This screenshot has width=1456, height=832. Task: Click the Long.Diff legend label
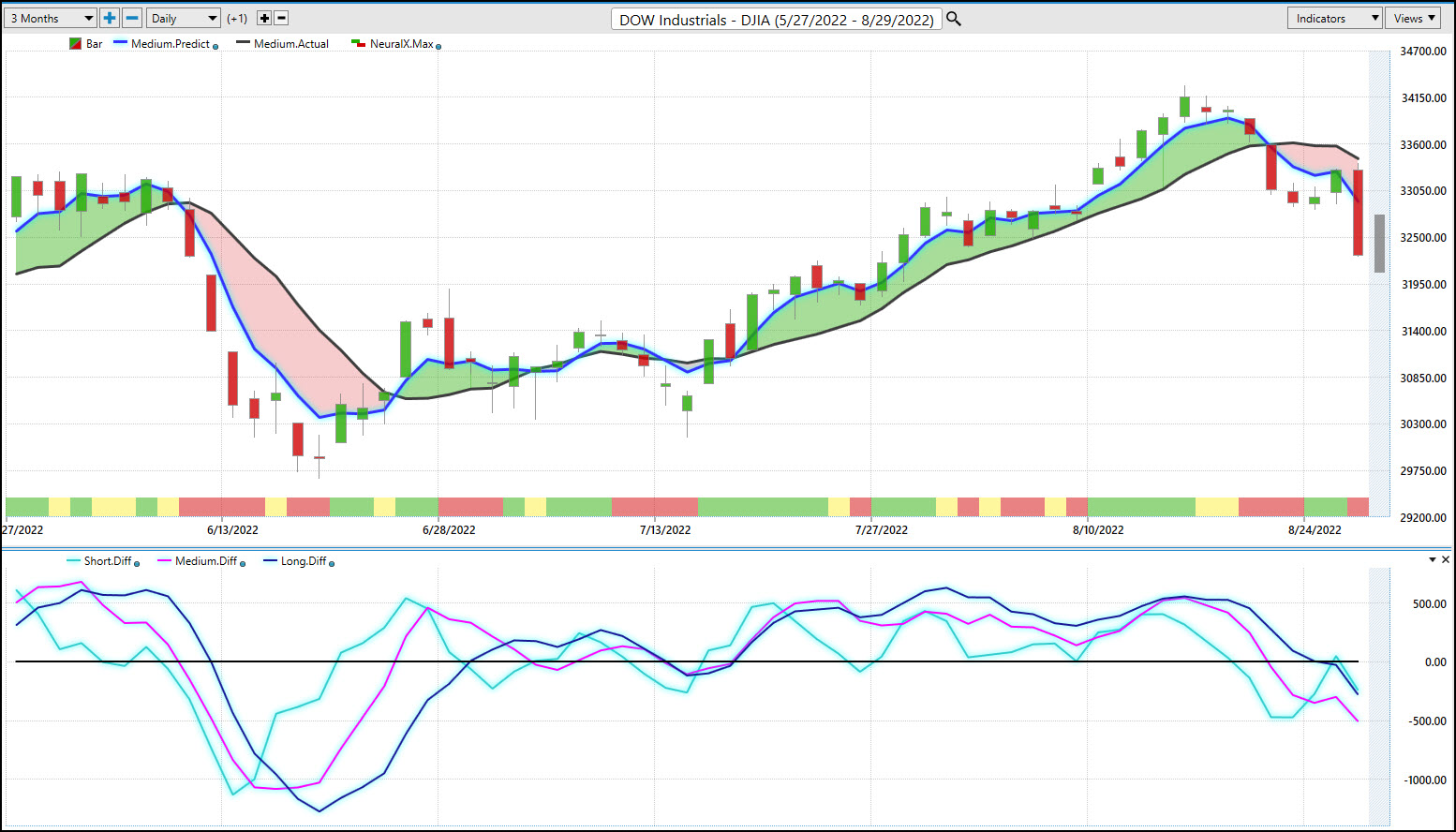[x=304, y=561]
